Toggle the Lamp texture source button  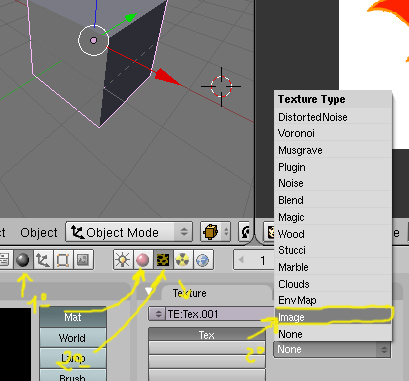73,358
